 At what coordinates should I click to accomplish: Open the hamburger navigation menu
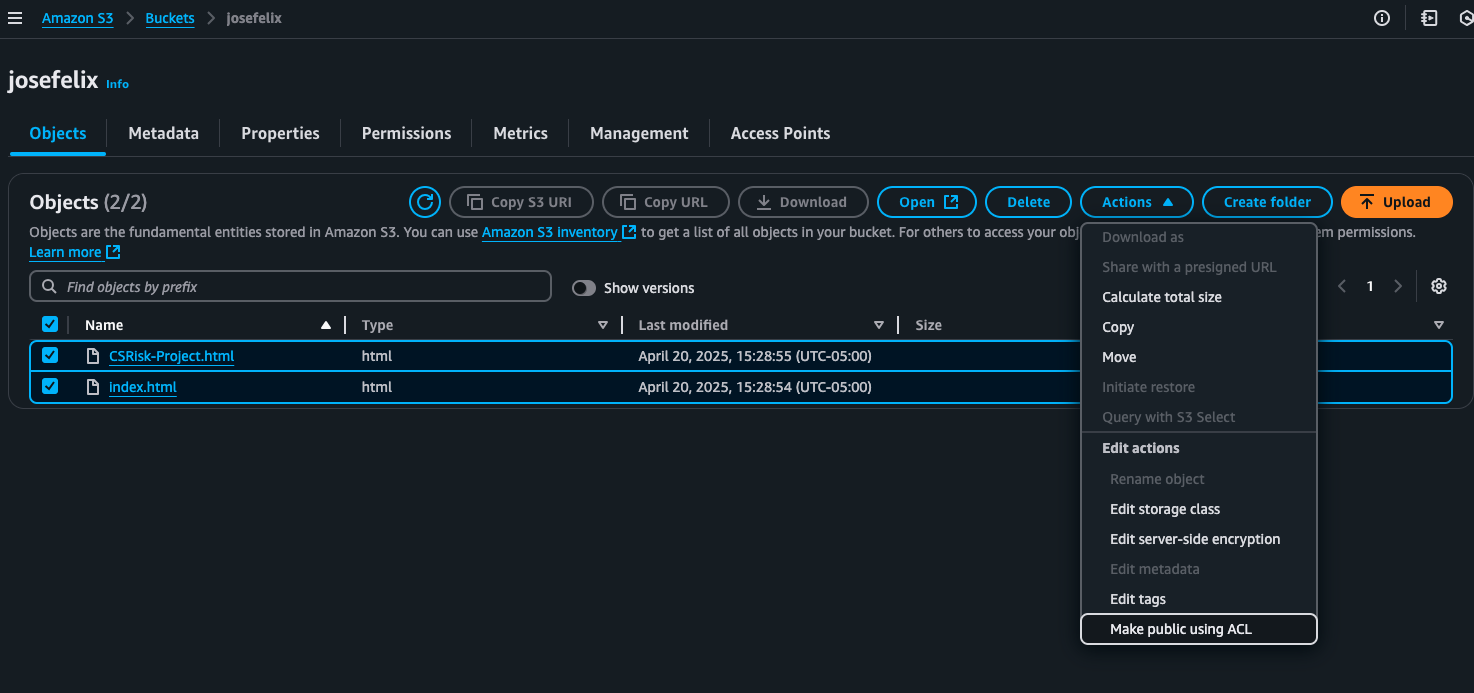pos(15,18)
